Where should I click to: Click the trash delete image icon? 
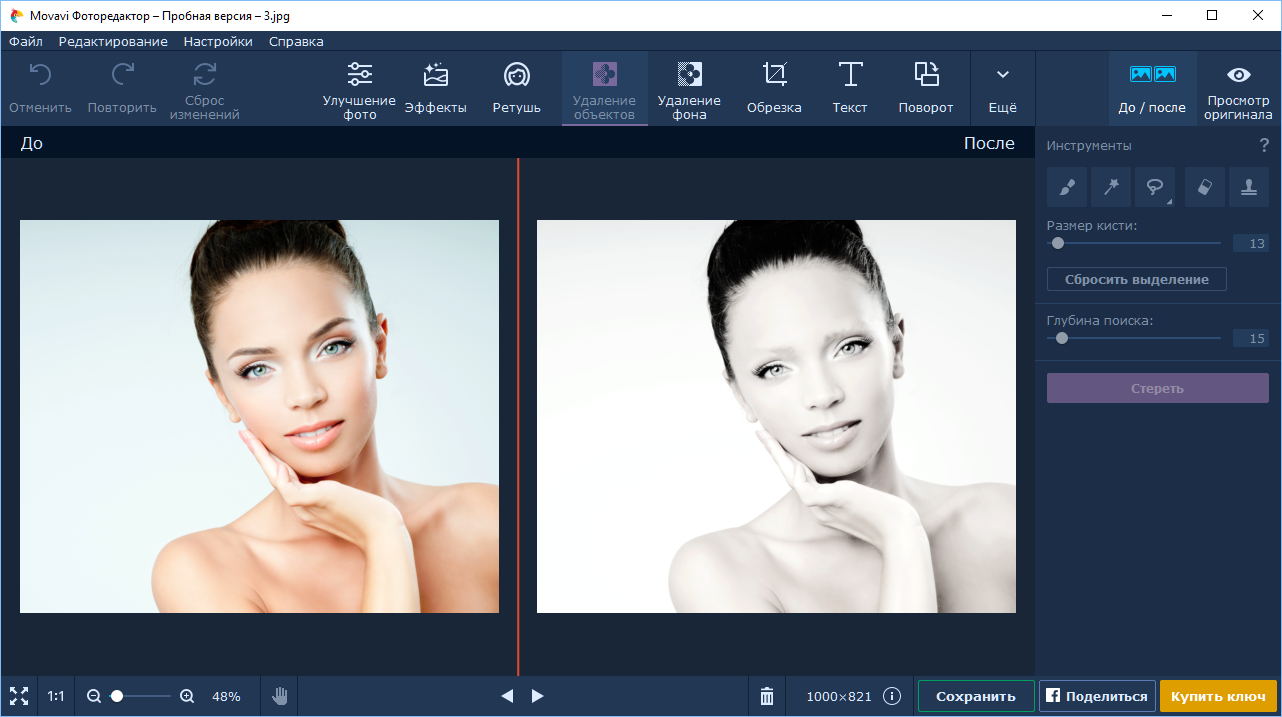pyautogui.click(x=767, y=696)
